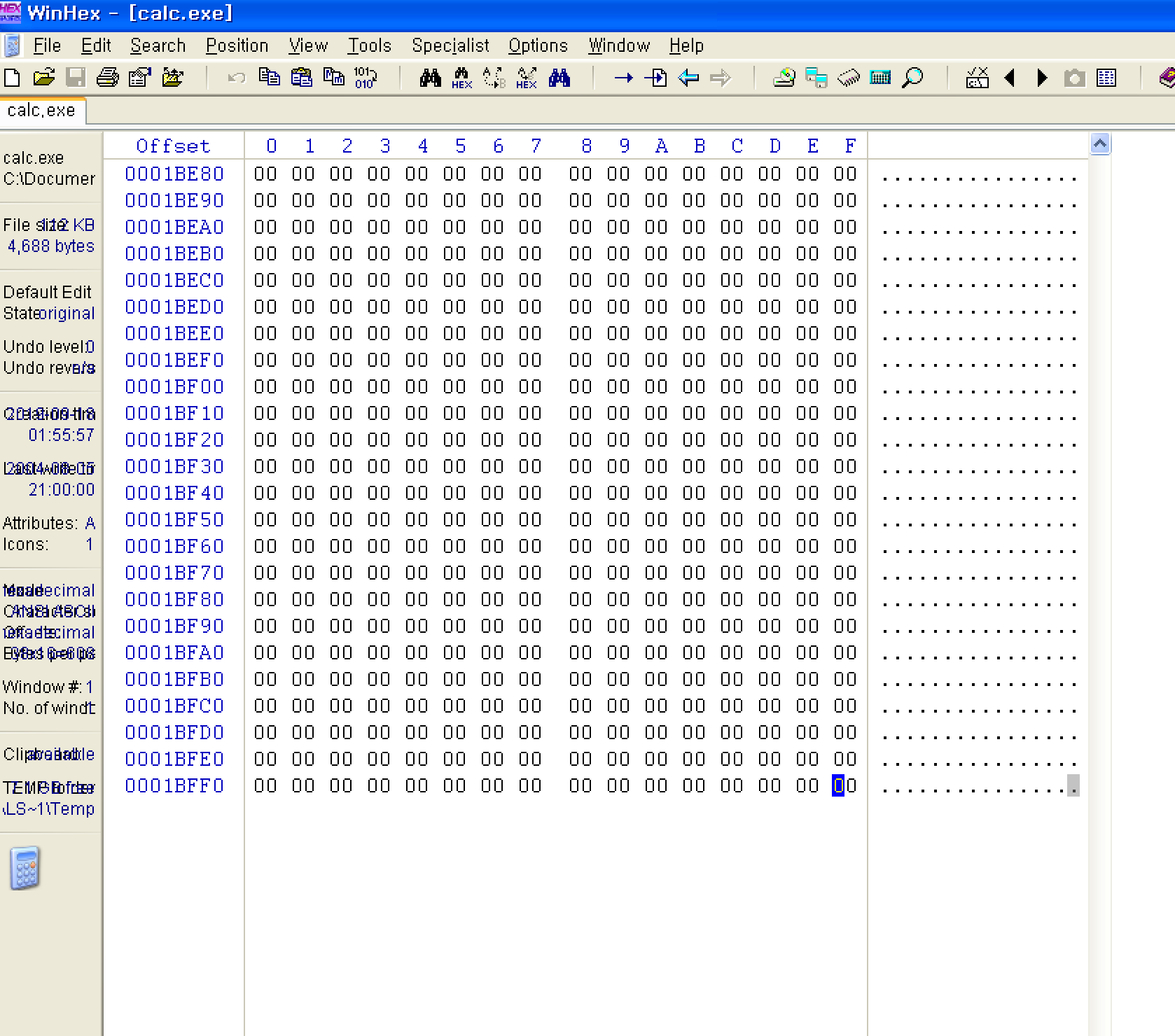Click the 'original' state value
Image resolution: width=1175 pixels, height=1036 pixels.
pyautogui.click(x=67, y=313)
